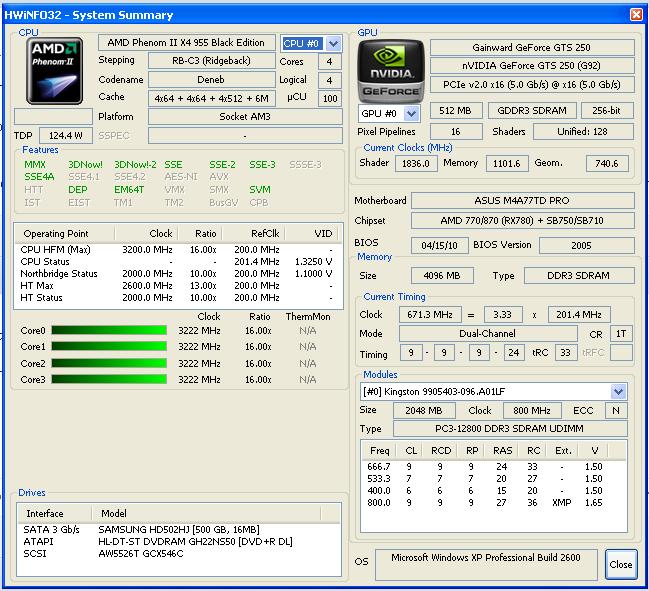Click the BIOS date 04/15/10

[x=440, y=245]
